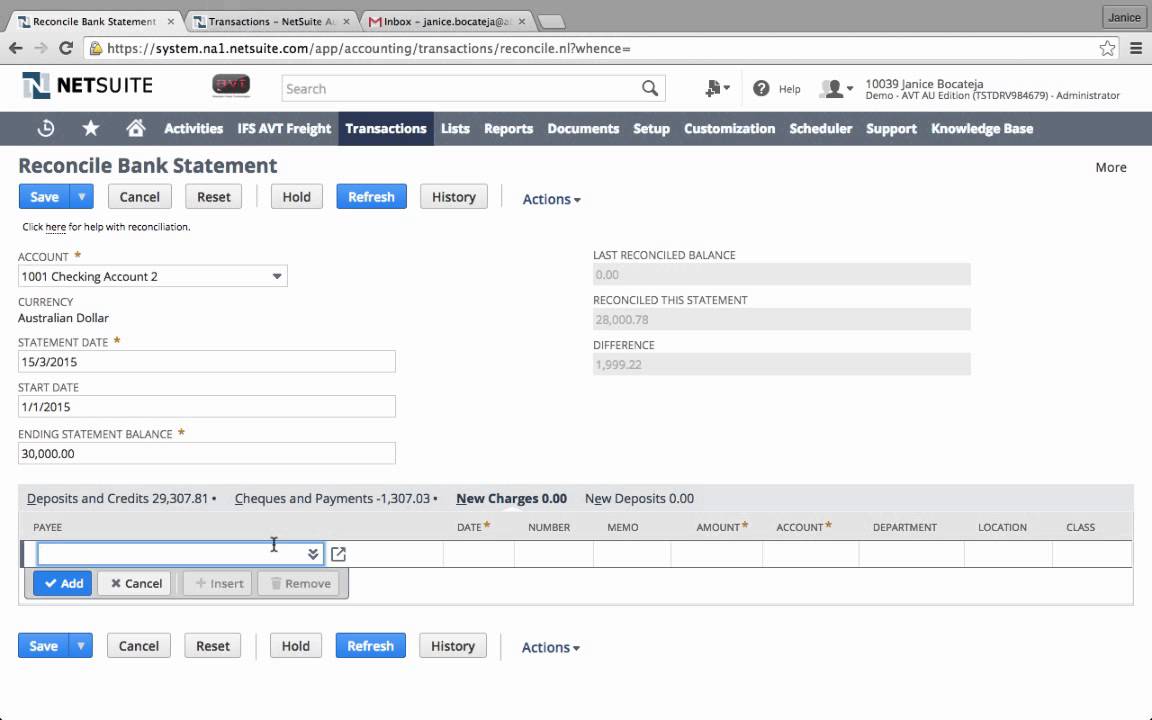Screen dimensions: 1152x720
Task: Click the top Save button
Action: point(44,197)
